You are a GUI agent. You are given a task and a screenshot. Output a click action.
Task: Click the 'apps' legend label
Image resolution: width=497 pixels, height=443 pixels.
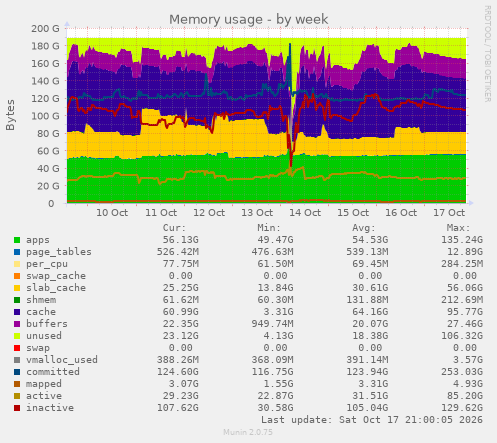tap(38, 240)
